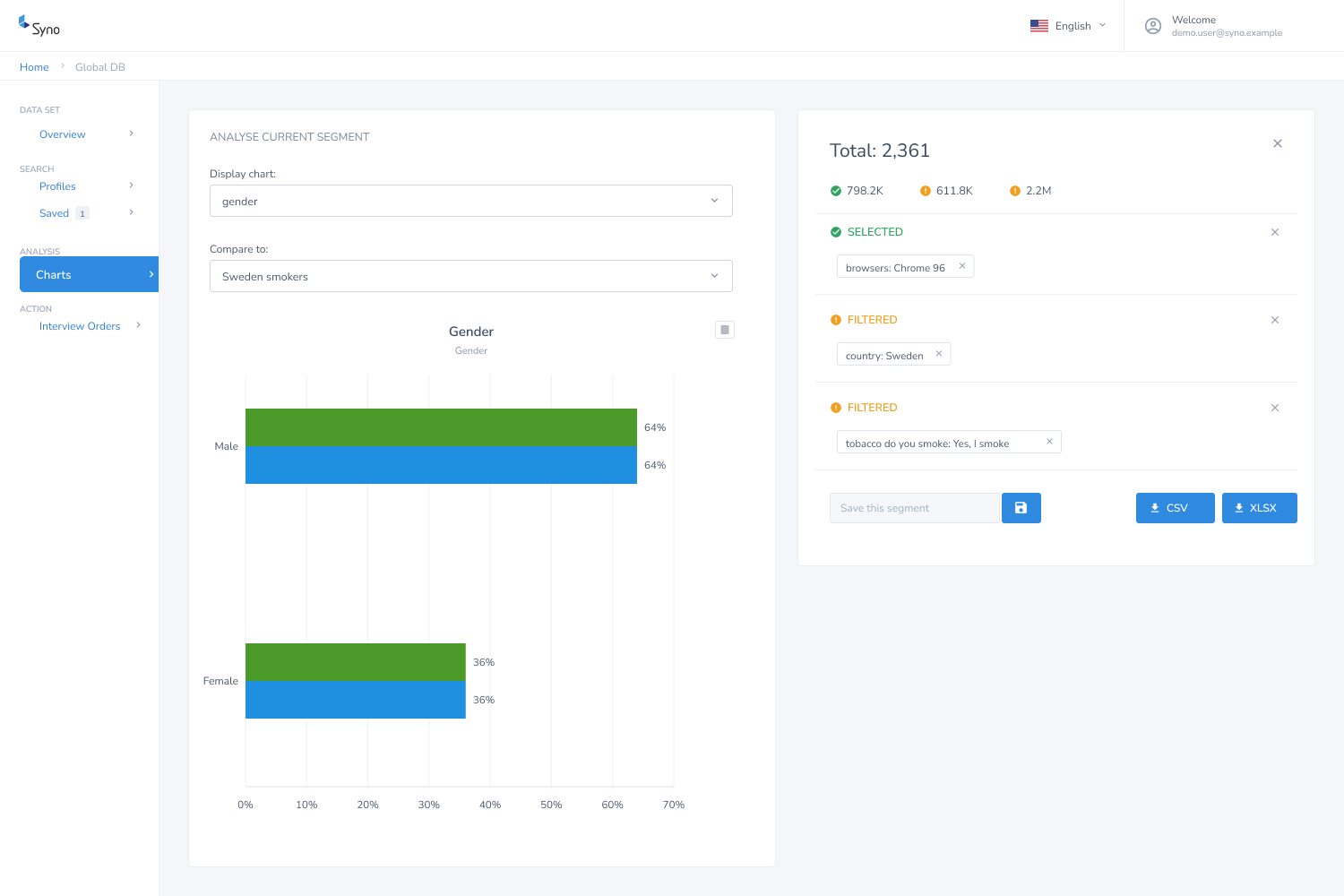Screen dimensions: 1344x896
Task: Open Profiles in the sidebar
Action: click(x=57, y=186)
